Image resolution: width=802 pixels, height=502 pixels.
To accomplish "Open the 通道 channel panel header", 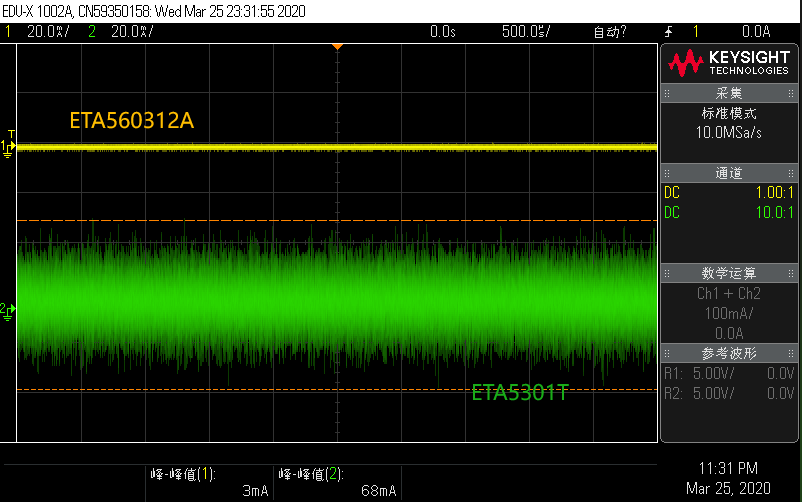I will pos(729,174).
